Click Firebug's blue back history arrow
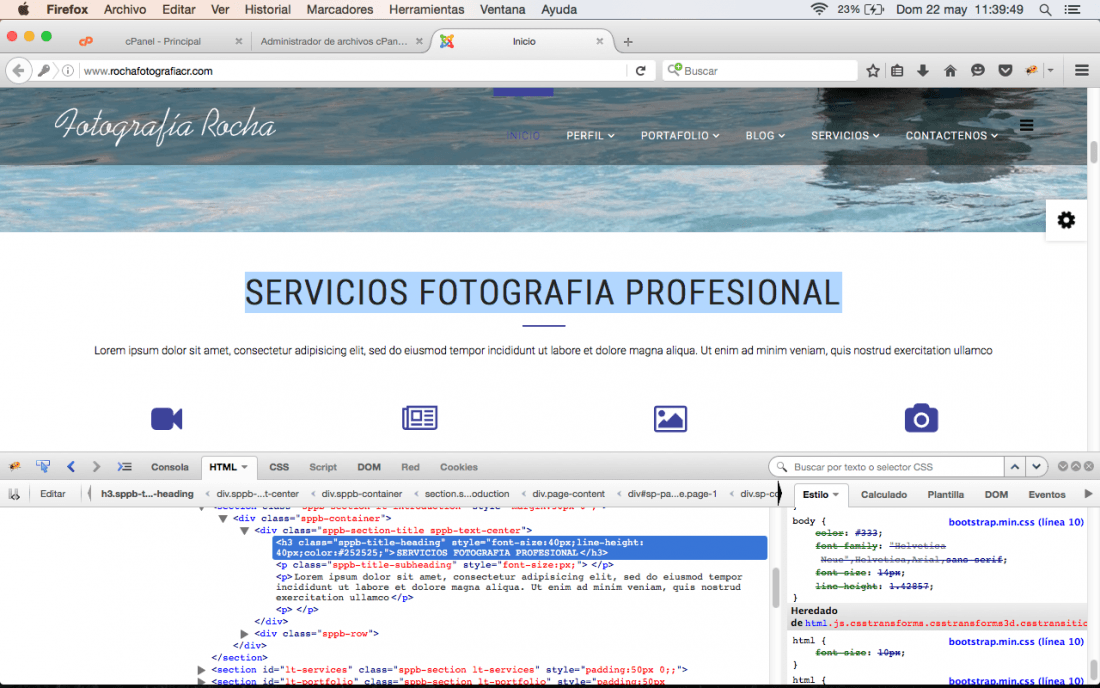Viewport: 1100px width, 688px height. (71, 466)
